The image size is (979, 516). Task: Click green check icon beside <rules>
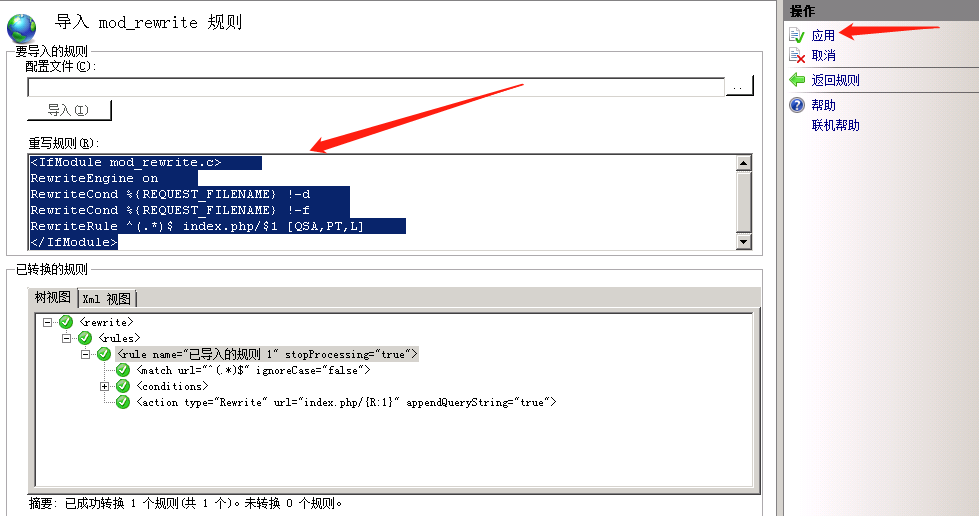coord(86,338)
